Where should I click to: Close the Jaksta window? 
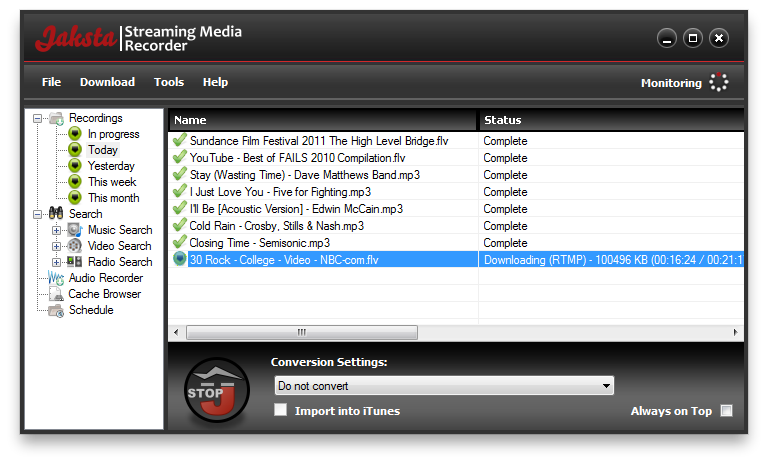(x=719, y=38)
